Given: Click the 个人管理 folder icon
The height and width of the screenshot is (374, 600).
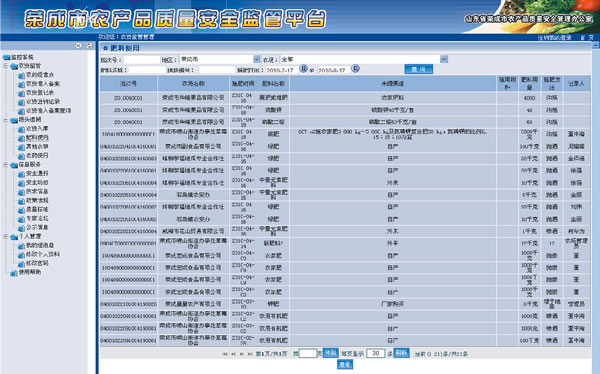Looking at the screenshot, I should coord(14,237).
